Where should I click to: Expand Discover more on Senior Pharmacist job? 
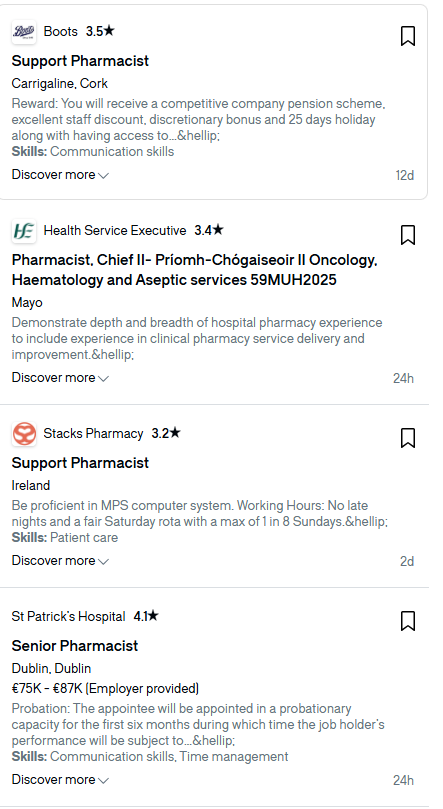click(x=60, y=780)
